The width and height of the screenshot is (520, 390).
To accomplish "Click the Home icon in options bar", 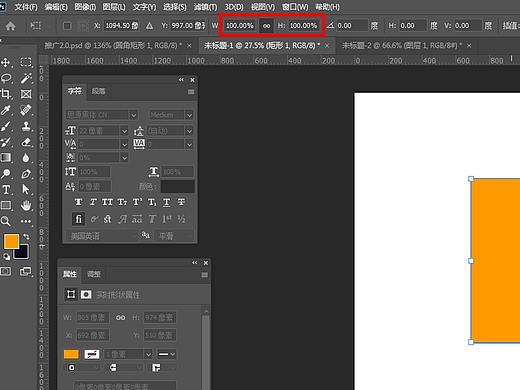I will pyautogui.click(x=10, y=26).
